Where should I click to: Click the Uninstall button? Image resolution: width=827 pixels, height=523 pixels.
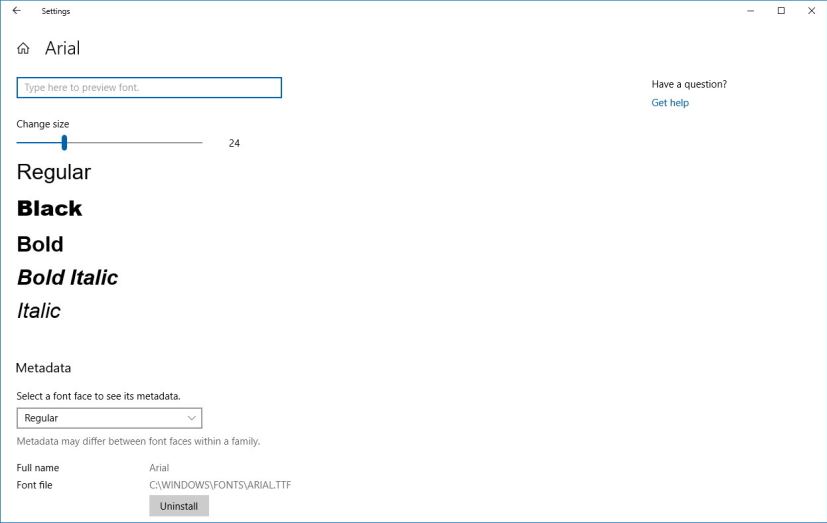pyautogui.click(x=179, y=506)
